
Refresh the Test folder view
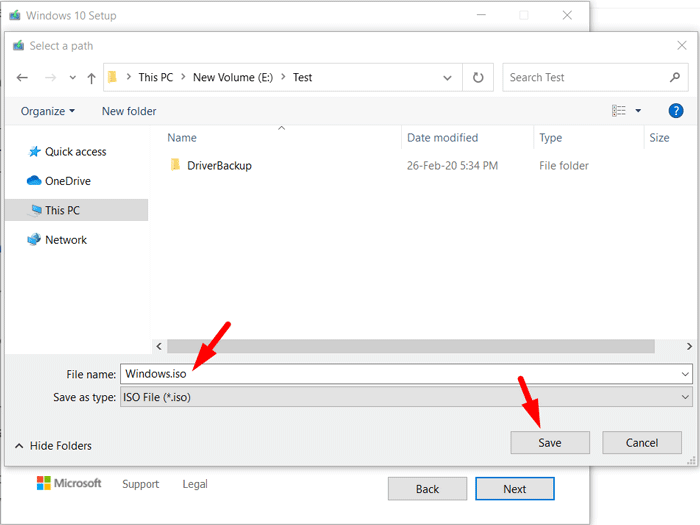point(478,78)
